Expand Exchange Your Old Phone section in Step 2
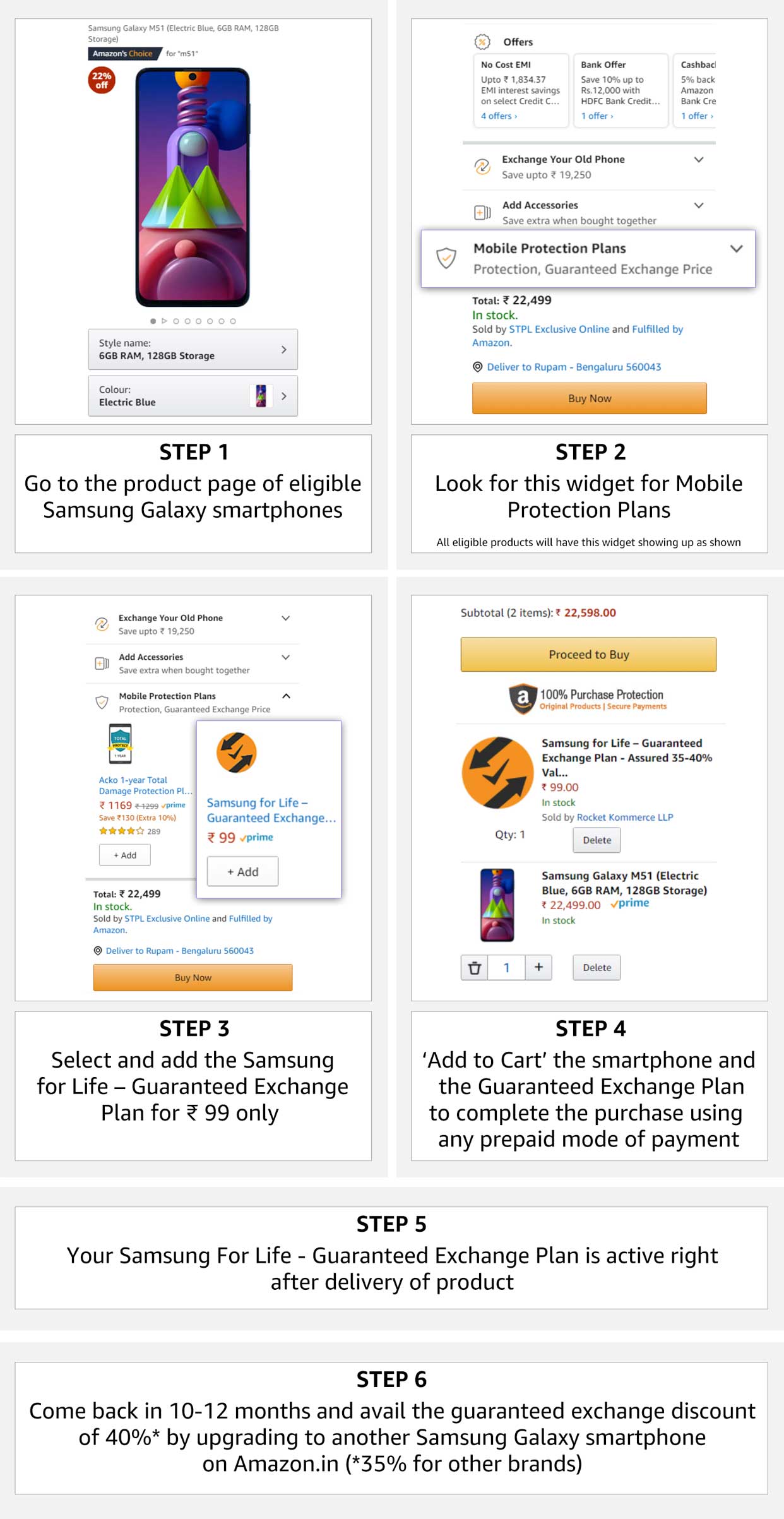The height and width of the screenshot is (1519, 784). pyautogui.click(x=699, y=160)
